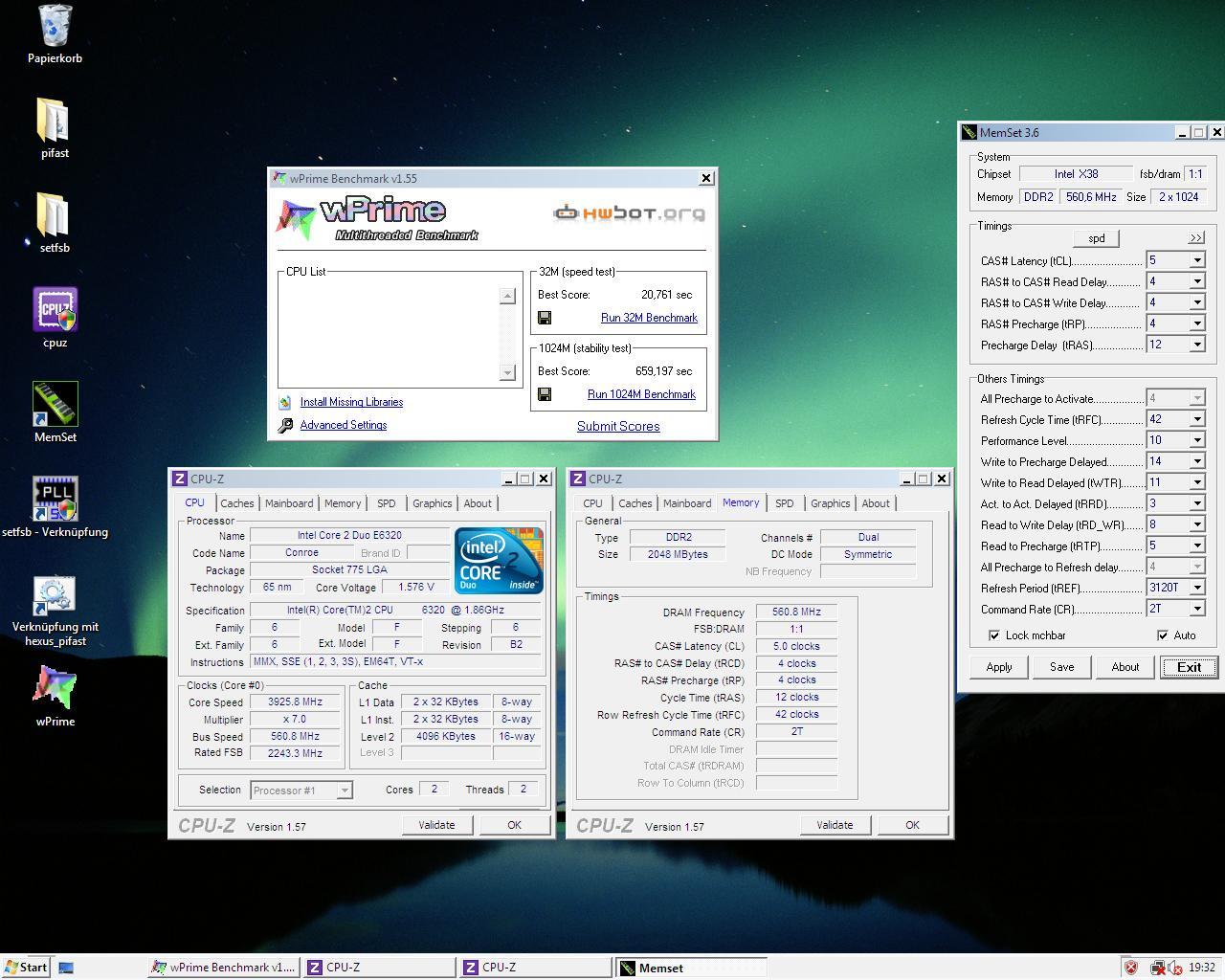1225x980 pixels.
Task: Switch to Mainboard tab in left CPU-Z window
Action: pos(289,503)
